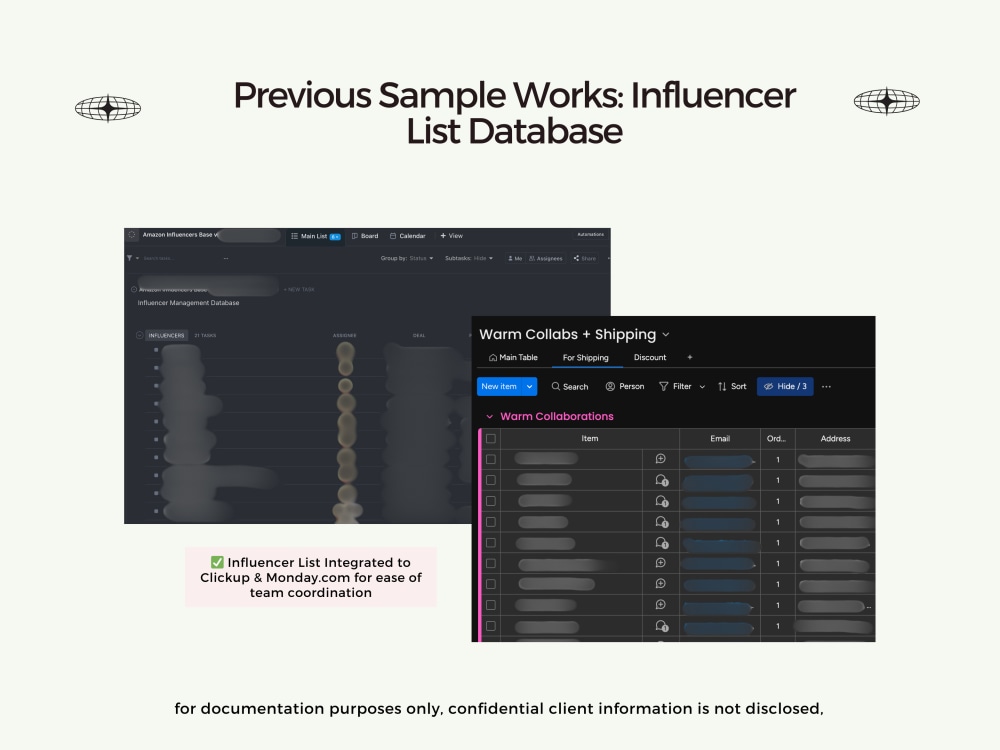Open the Subtasks: Hide dropdown
Viewport: 1000px width, 750px height.
[x=469, y=258]
